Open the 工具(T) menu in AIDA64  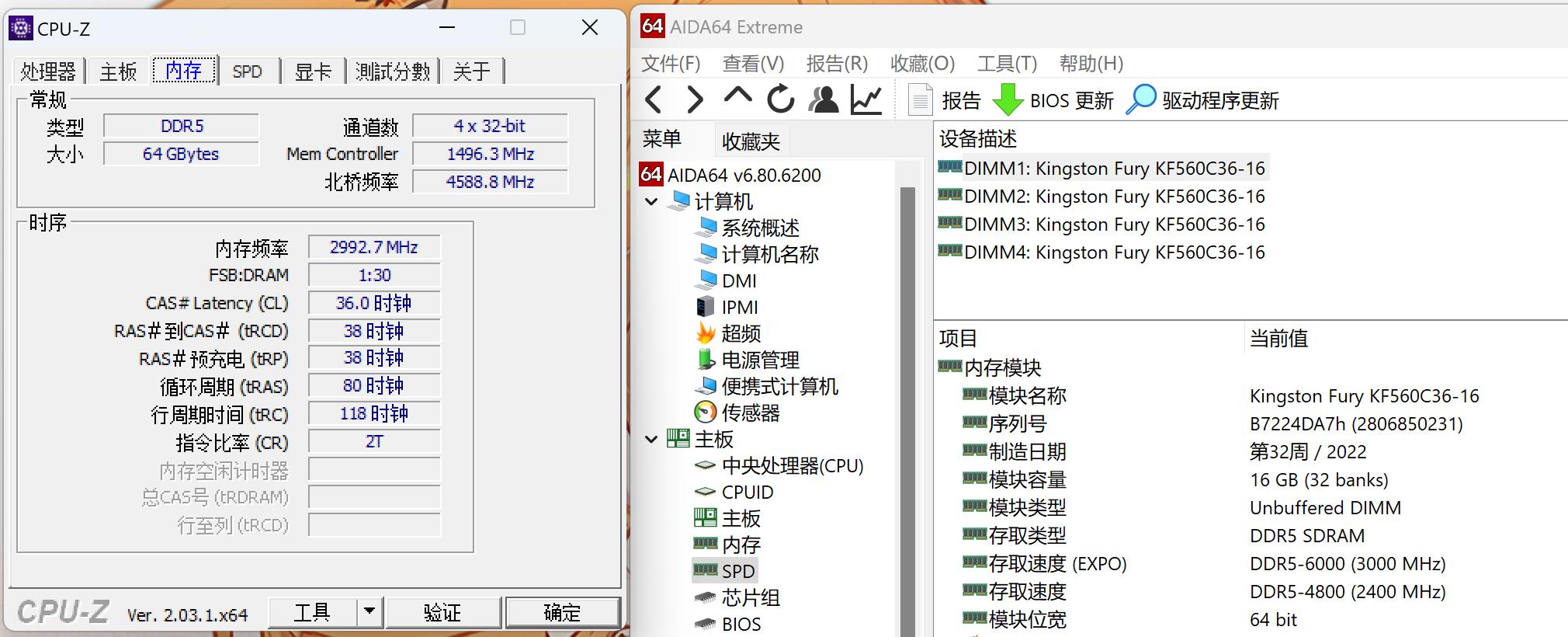1006,64
